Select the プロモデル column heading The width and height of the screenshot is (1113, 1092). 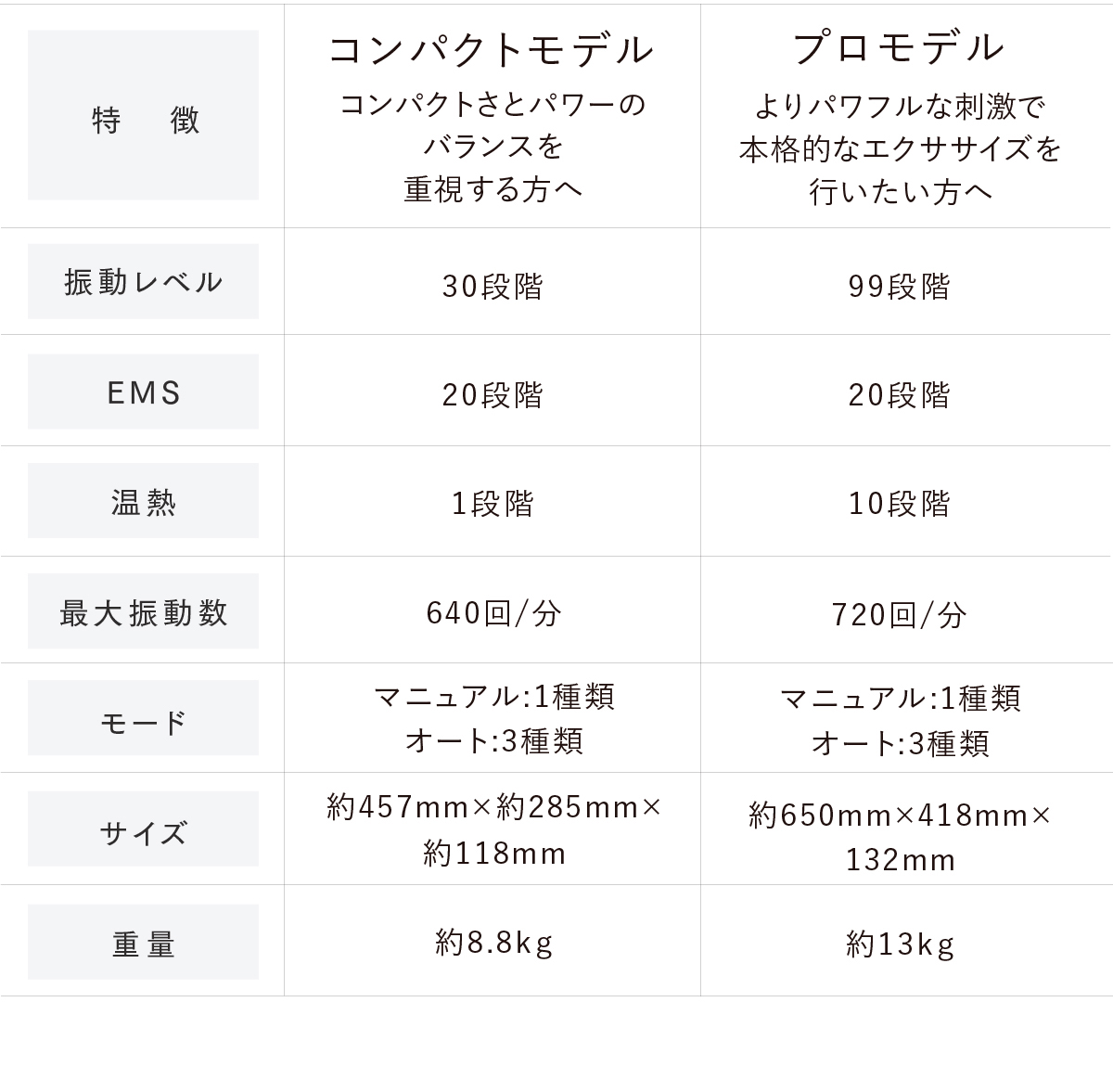click(x=900, y=48)
